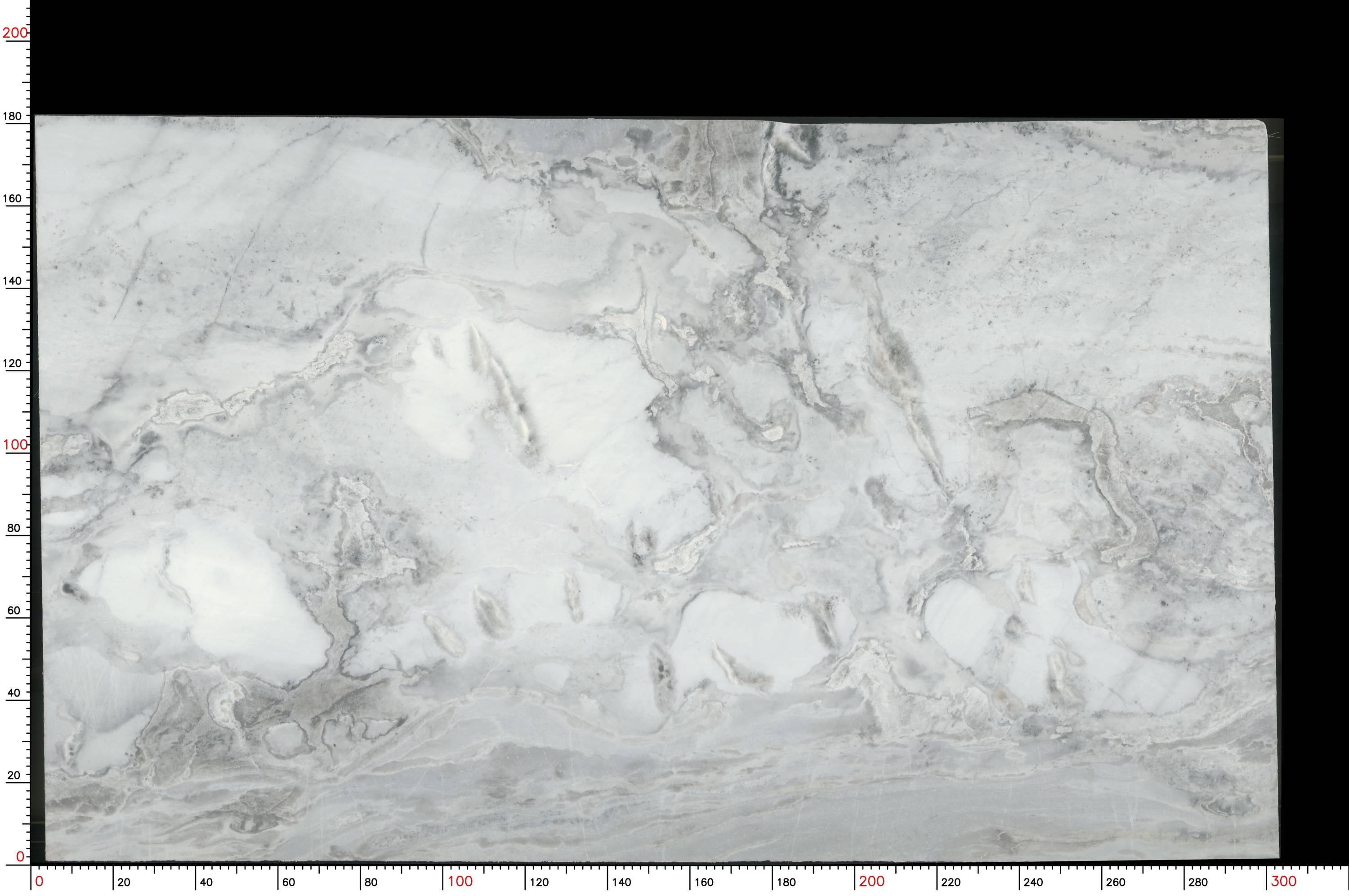Screen dimensions: 1349x896
Task: Click red "100" on the vertical ruler
Action: click(15, 445)
